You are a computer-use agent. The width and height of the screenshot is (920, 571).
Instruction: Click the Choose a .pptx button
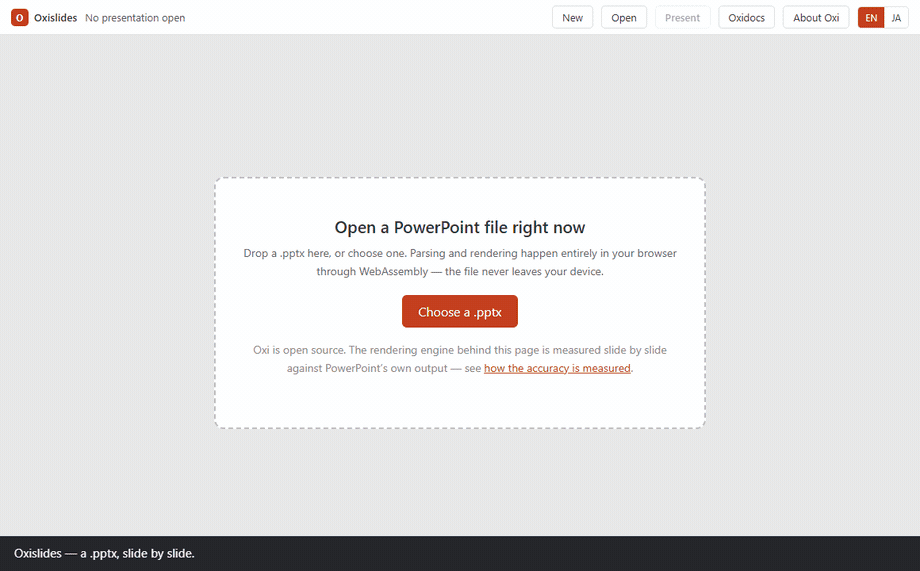pyautogui.click(x=459, y=312)
